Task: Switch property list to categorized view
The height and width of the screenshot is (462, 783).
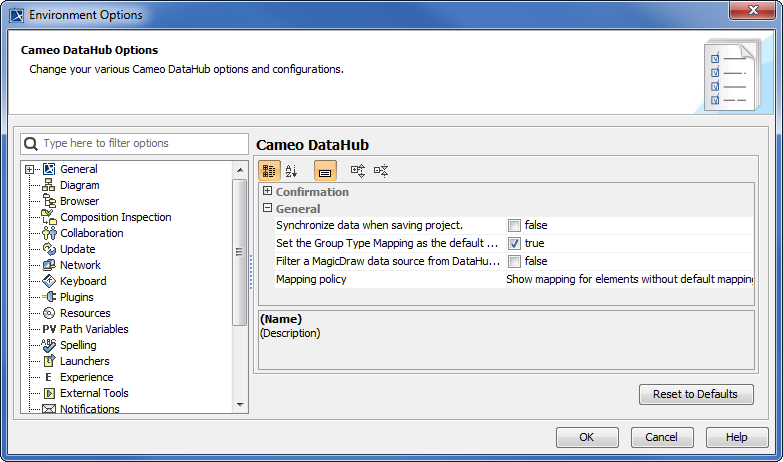Action: 269,171
